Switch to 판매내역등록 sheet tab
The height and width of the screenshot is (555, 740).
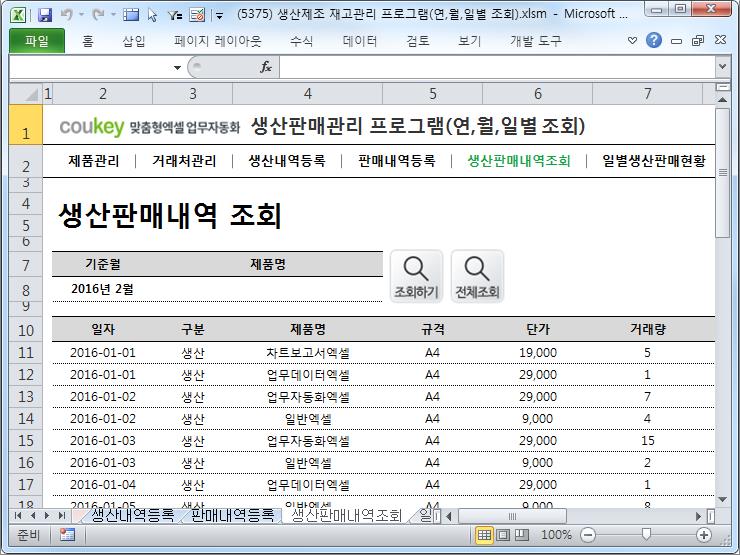(232, 515)
